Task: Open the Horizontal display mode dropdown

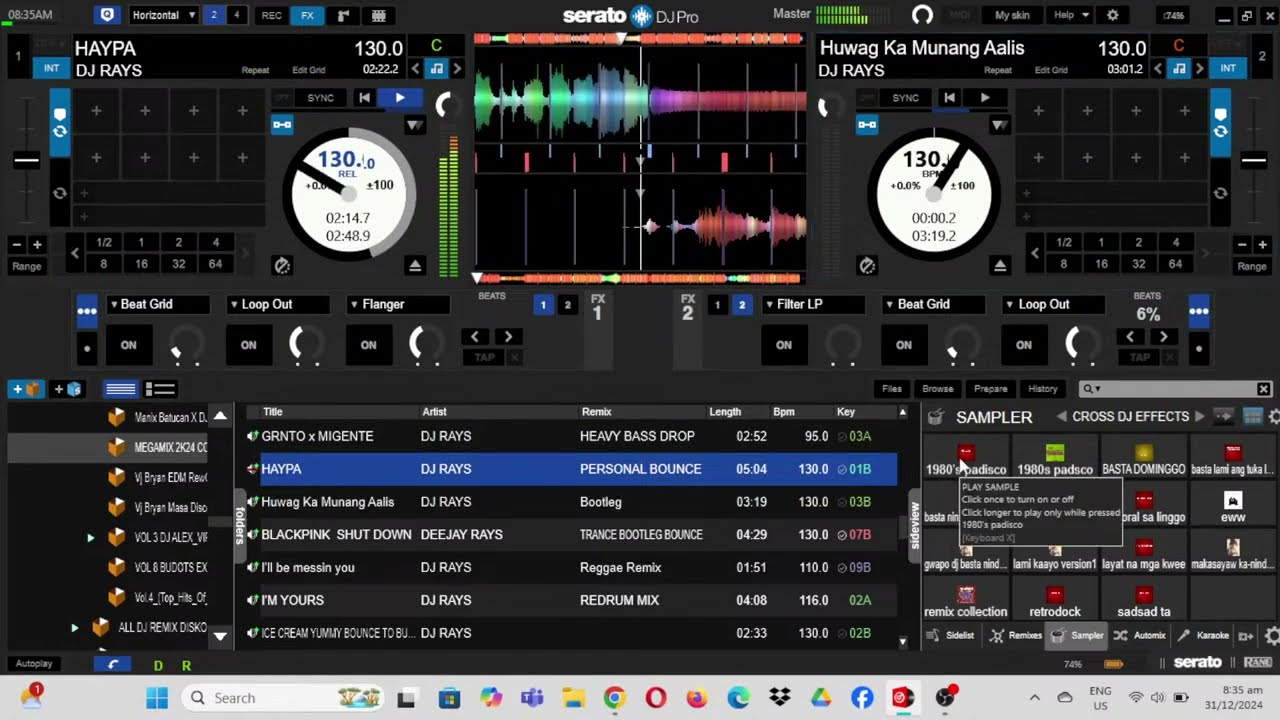Action: 163,15
